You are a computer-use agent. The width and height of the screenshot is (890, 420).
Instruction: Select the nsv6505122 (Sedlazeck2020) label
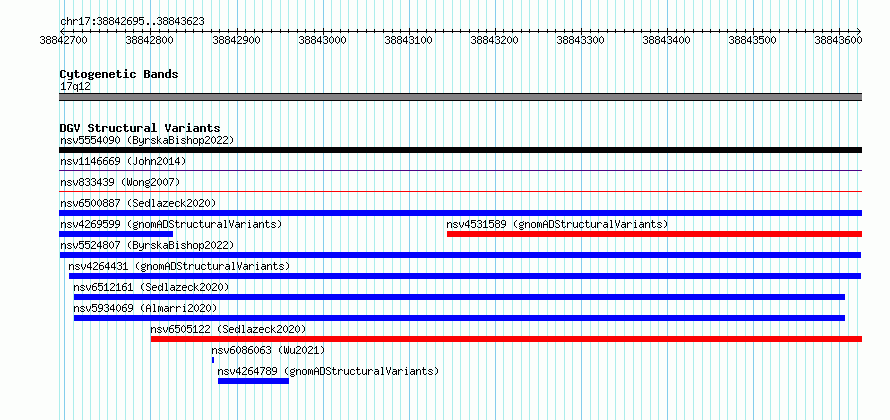[x=228, y=329]
